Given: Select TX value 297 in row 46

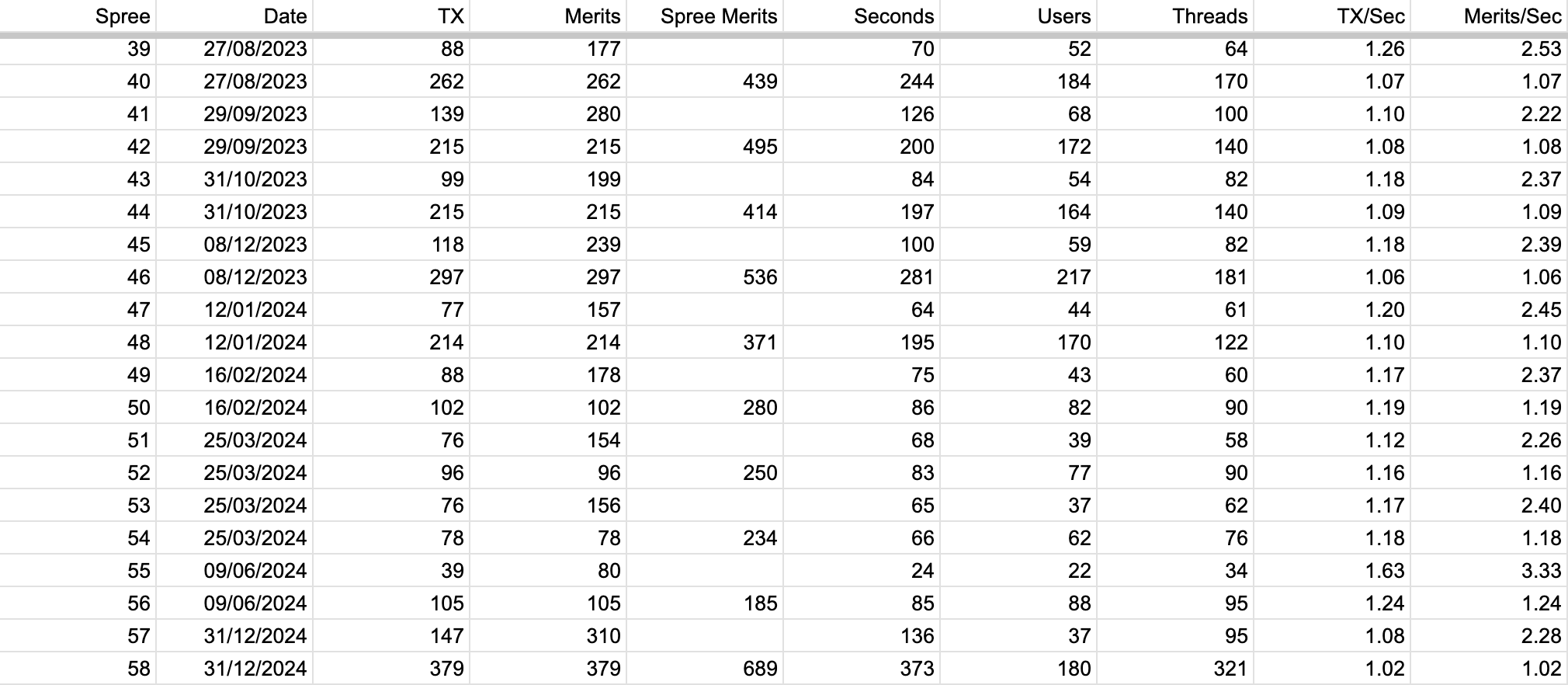Looking at the screenshot, I should [x=390, y=277].
